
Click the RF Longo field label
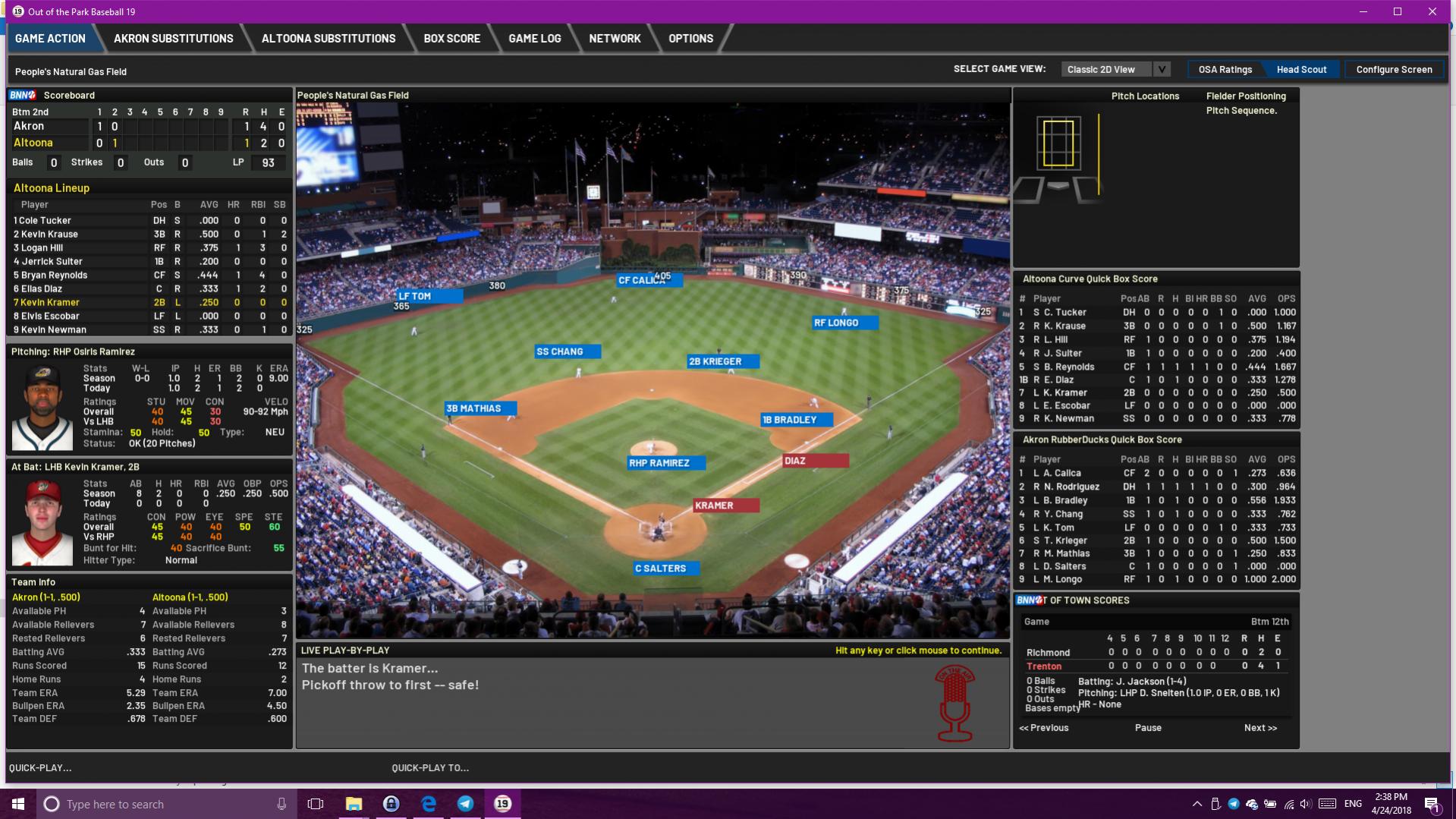844,323
